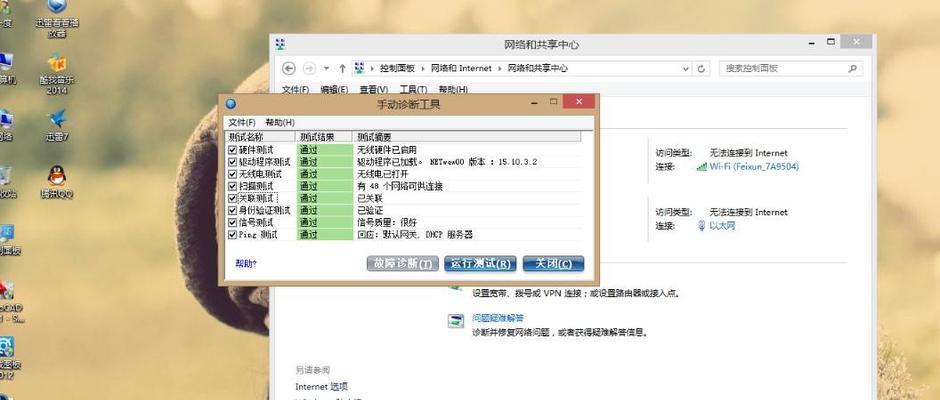940x400 pixels.
Task: Toggle the 无线电测试 checkbox
Action: click(x=233, y=174)
